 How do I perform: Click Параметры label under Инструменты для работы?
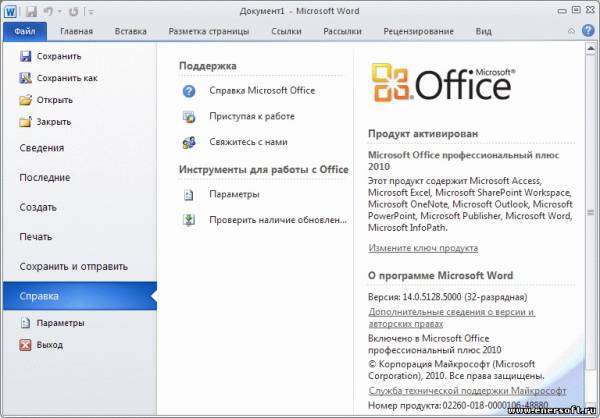pyautogui.click(x=234, y=194)
